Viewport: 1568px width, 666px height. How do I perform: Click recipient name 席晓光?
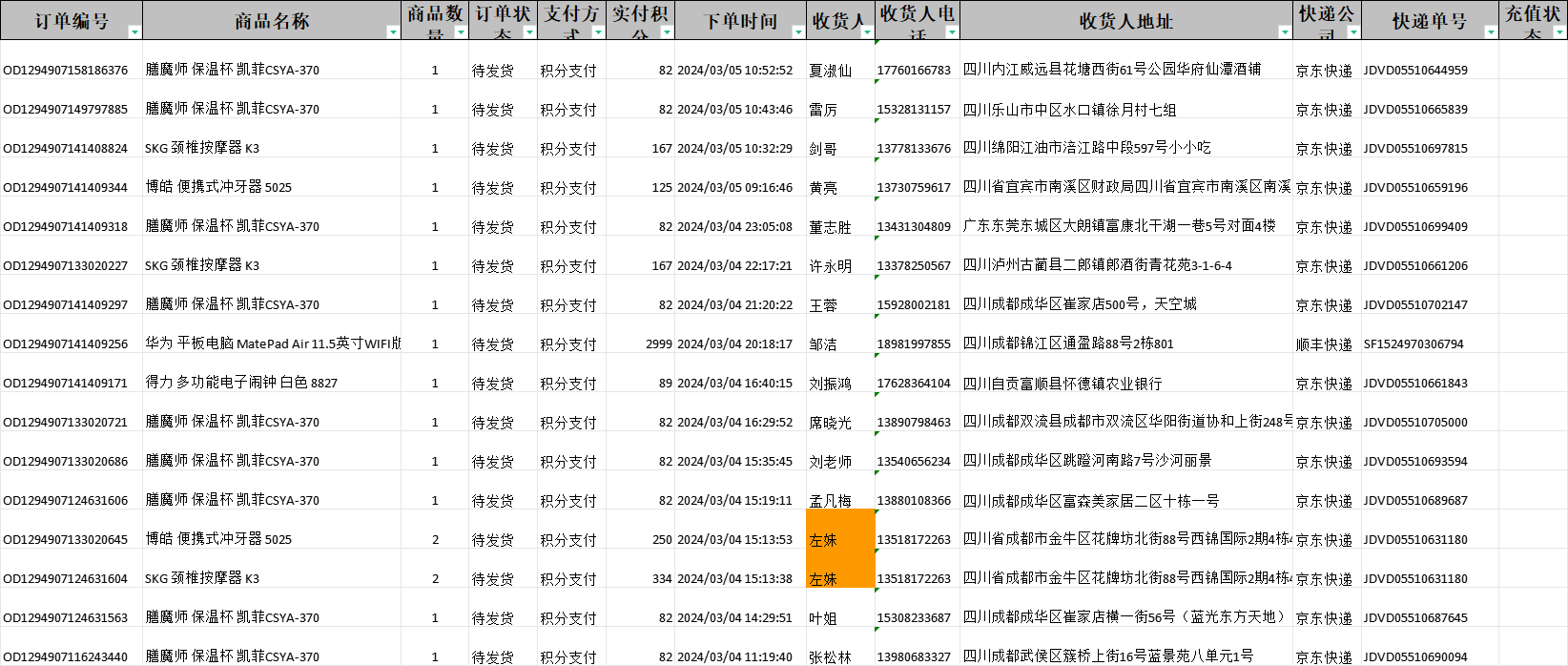pyautogui.click(x=830, y=423)
